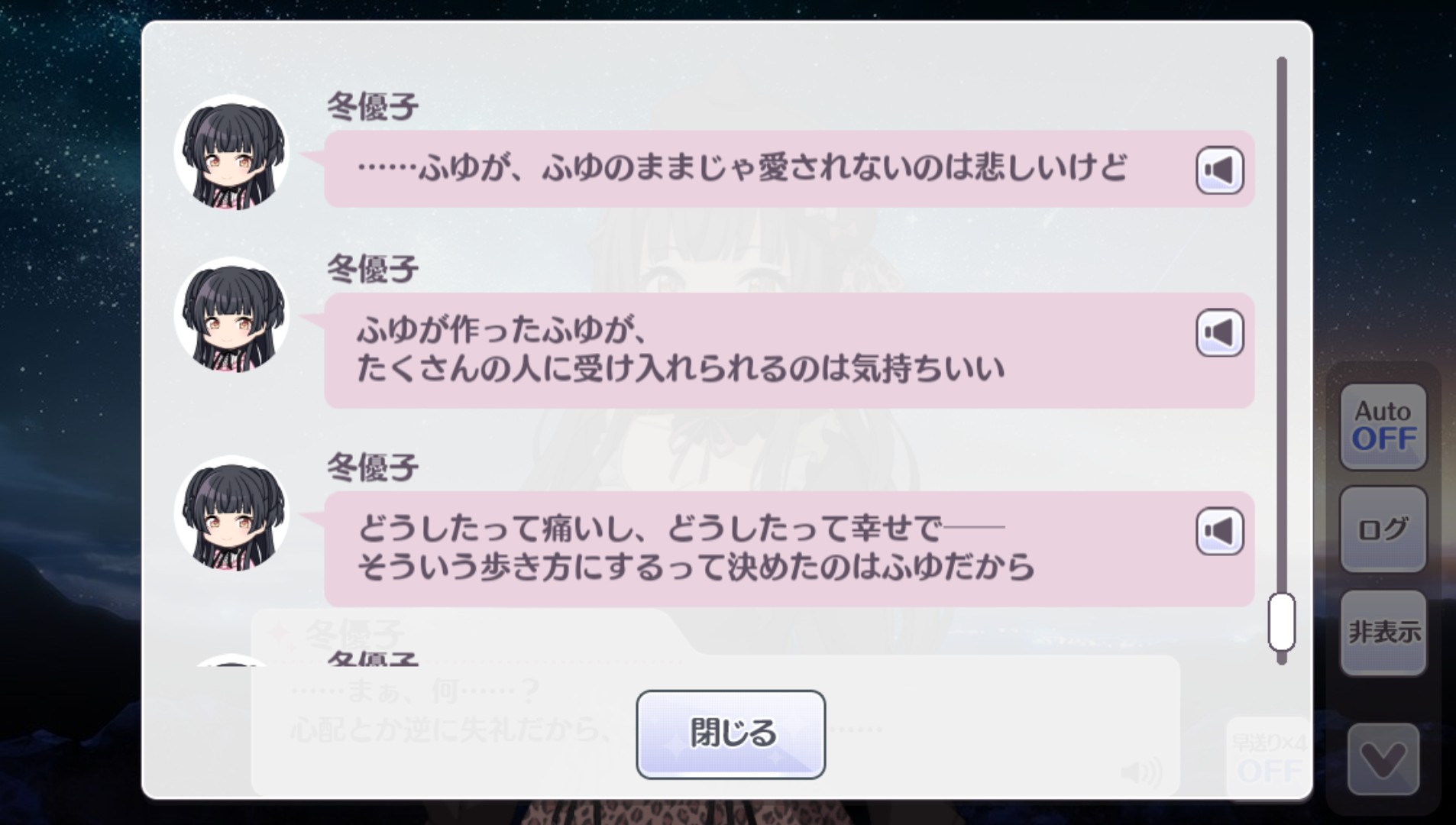Collapse side menu with down chevron
Image resolution: width=1456 pixels, height=825 pixels.
tap(1383, 760)
